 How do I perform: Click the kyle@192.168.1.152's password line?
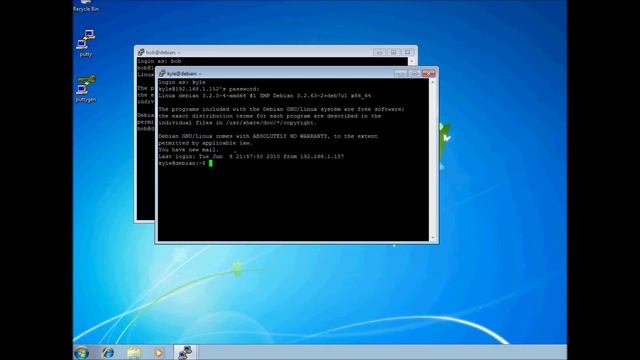[x=209, y=89]
